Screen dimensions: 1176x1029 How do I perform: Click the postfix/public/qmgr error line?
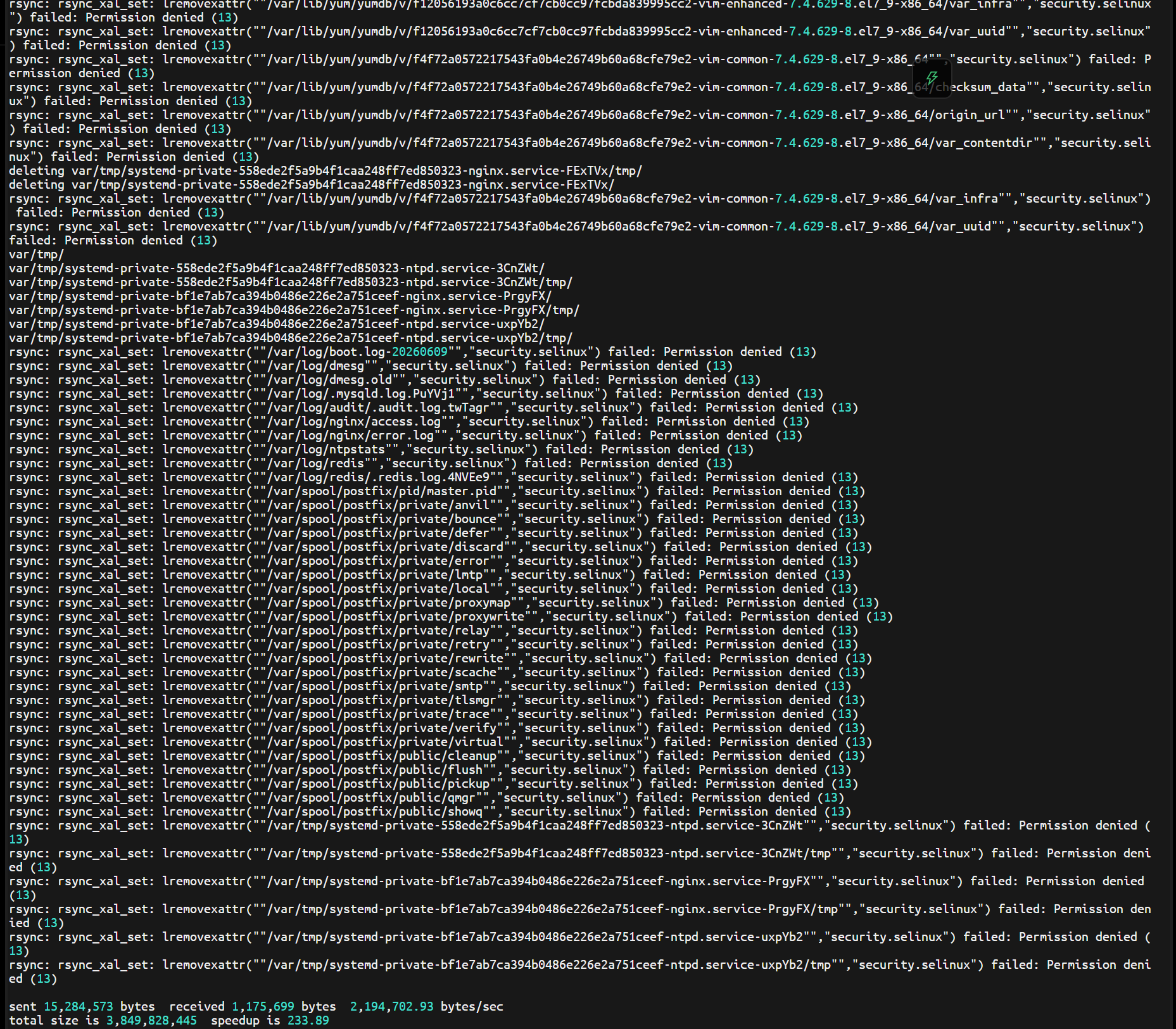[426, 798]
